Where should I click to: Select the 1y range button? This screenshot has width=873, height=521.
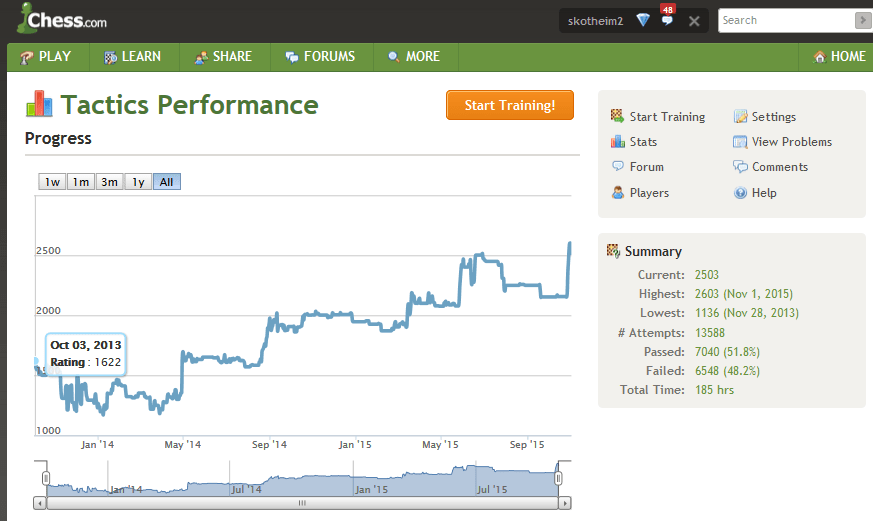point(138,182)
